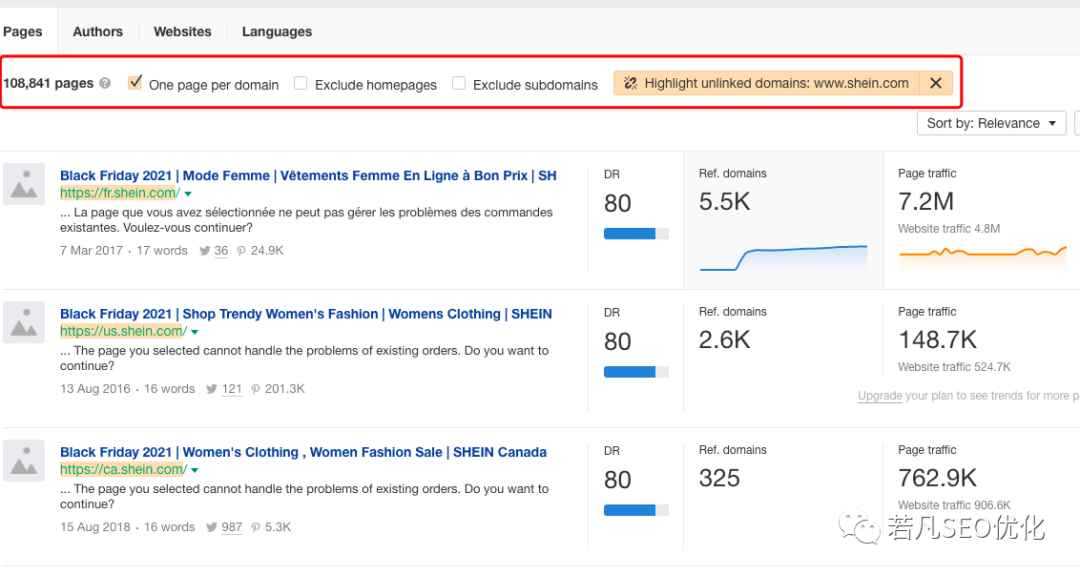1080x575 pixels.
Task: Click the help icon beside 108,841 pages
Action: tap(105, 84)
